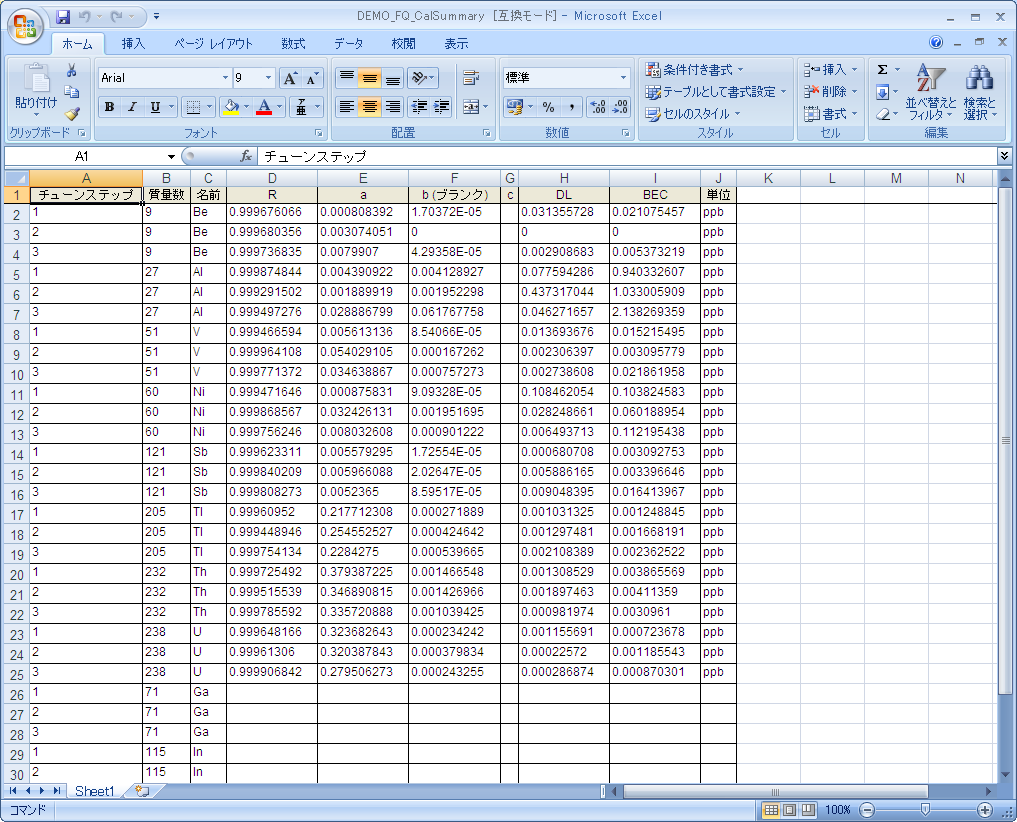Open the borders dropdown arrow
Image resolution: width=1017 pixels, height=822 pixels.
click(x=209, y=106)
